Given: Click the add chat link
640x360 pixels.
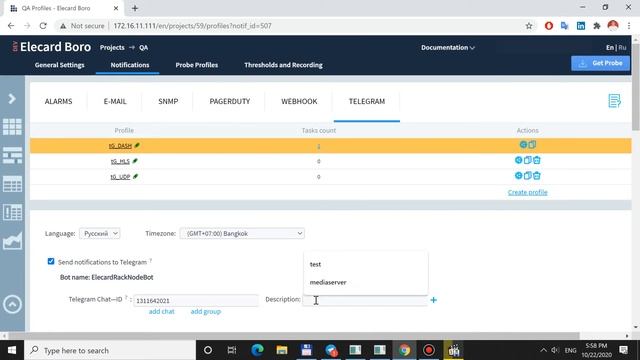Looking at the screenshot, I should coord(162,311).
